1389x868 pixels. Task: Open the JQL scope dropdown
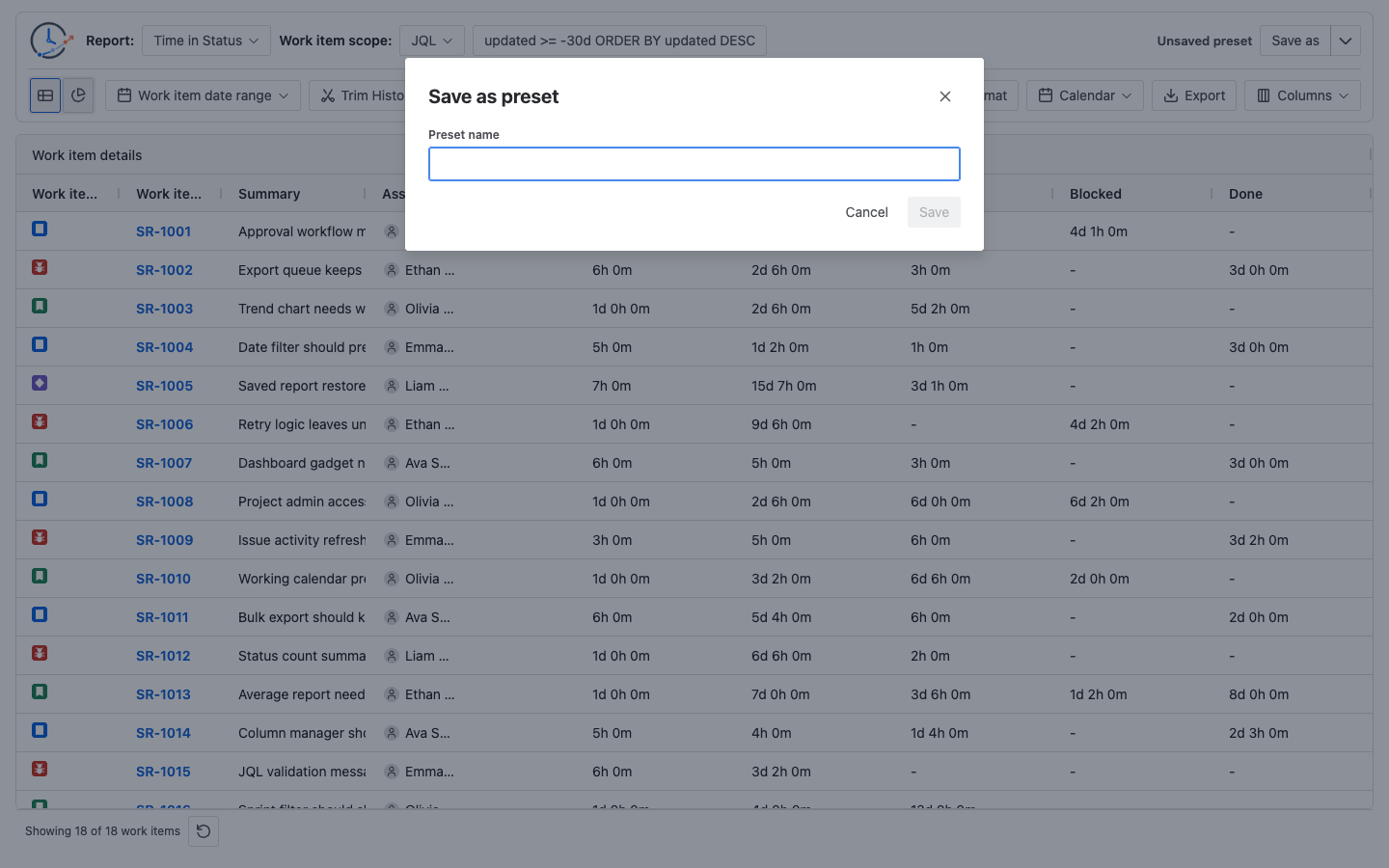pos(432,41)
